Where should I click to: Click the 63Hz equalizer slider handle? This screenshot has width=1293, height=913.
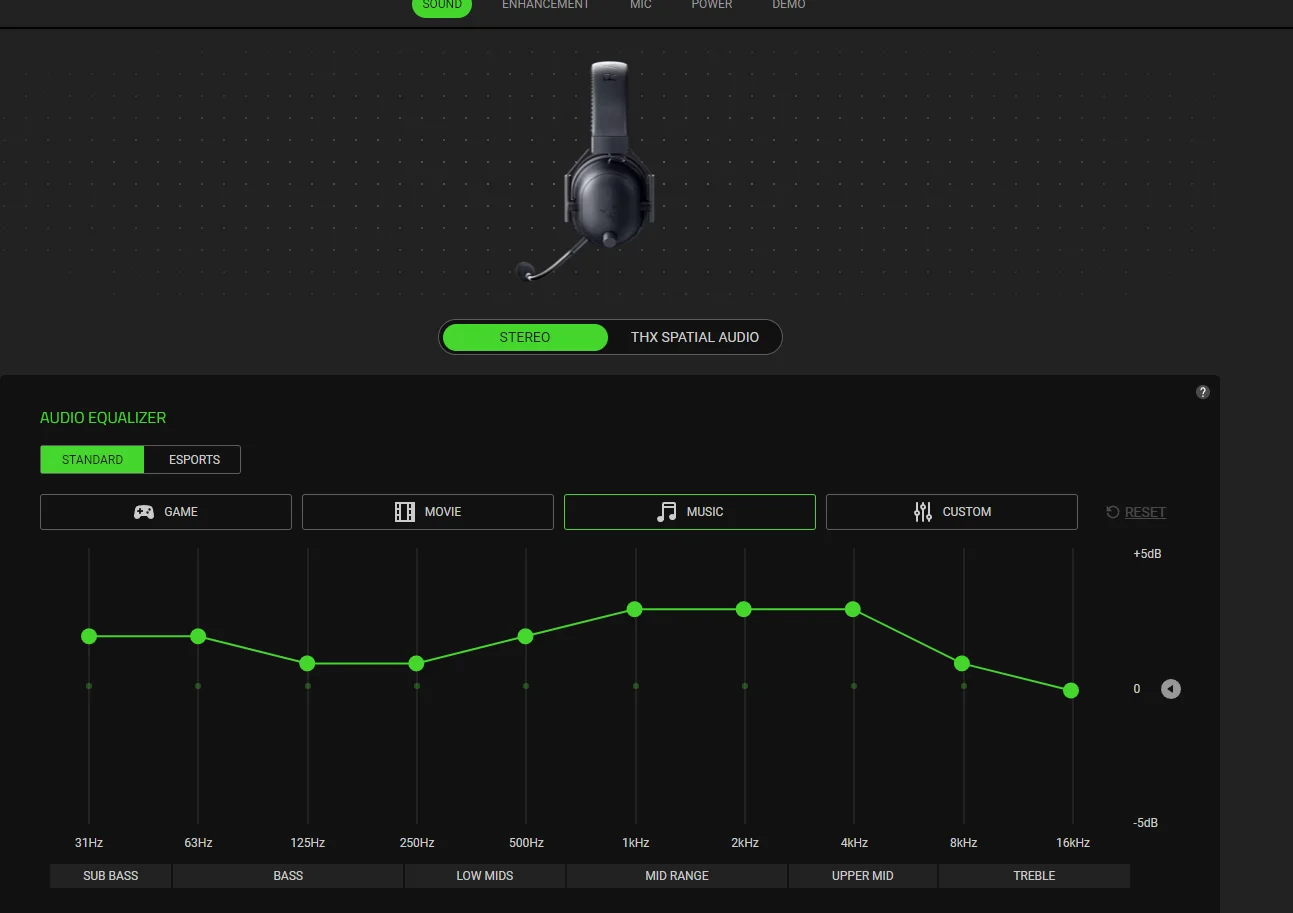click(x=198, y=636)
